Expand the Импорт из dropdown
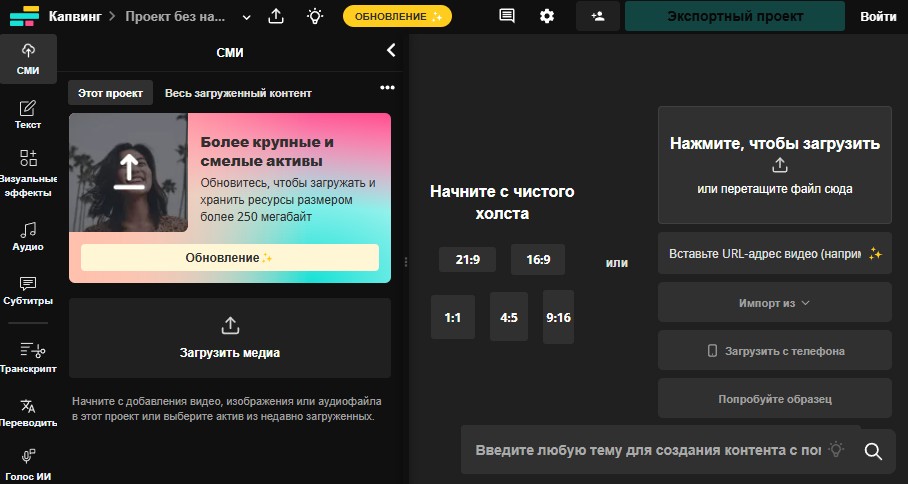Viewport: 908px width, 484px height. pos(774,302)
